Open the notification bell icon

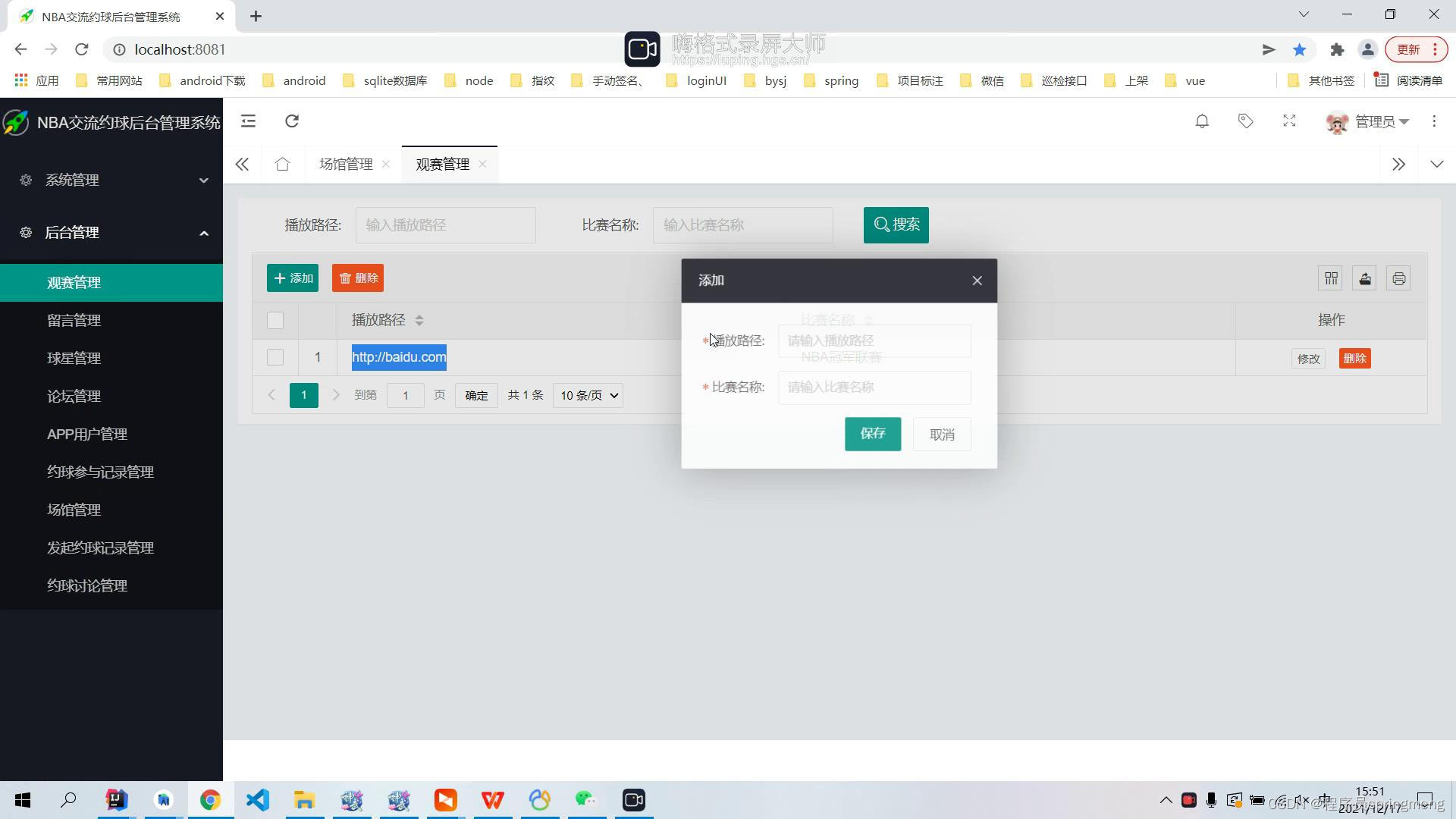pyautogui.click(x=1202, y=121)
